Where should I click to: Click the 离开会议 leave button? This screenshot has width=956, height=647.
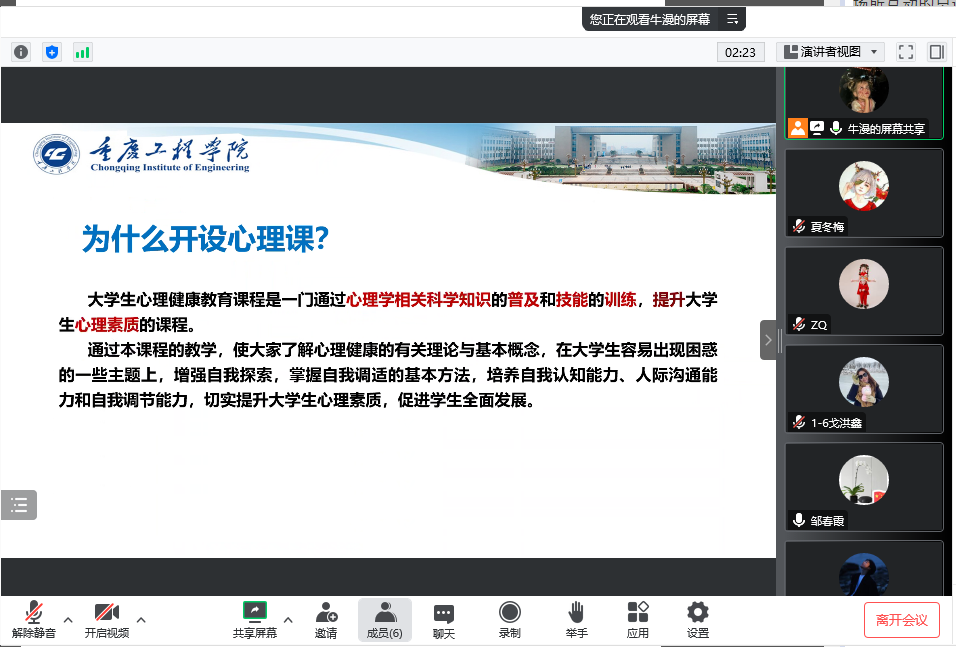pos(901,620)
